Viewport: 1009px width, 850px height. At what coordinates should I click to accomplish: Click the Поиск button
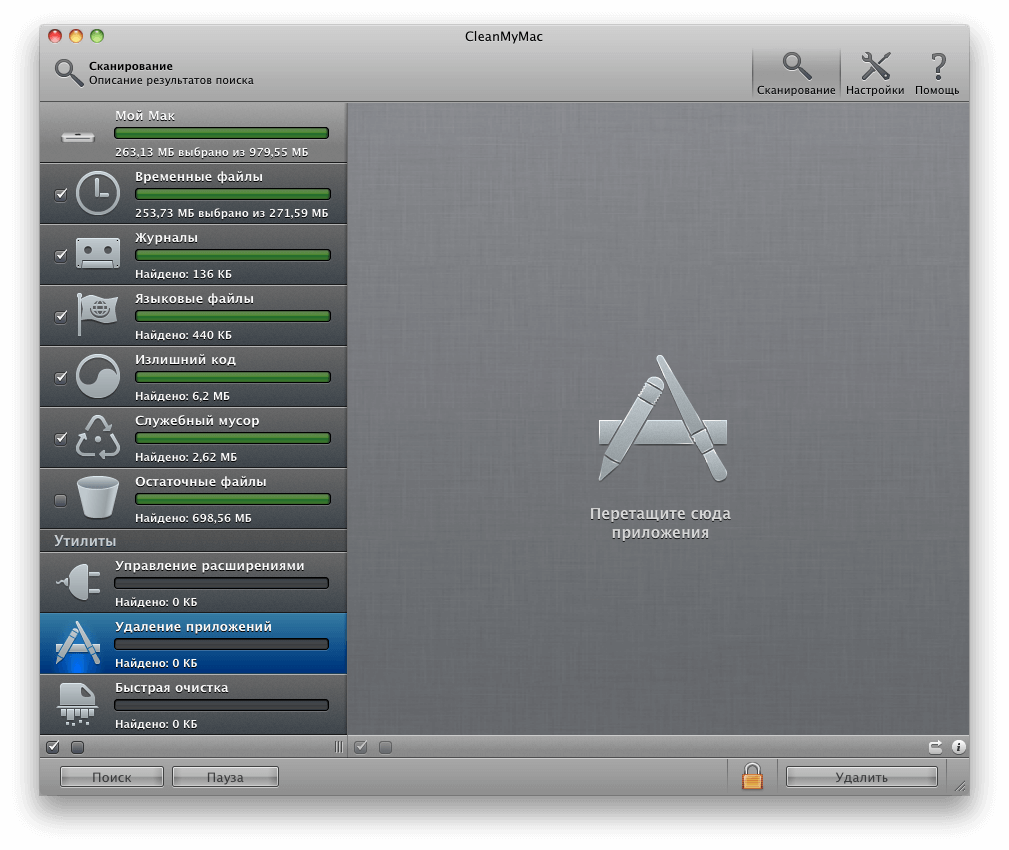pyautogui.click(x=112, y=777)
